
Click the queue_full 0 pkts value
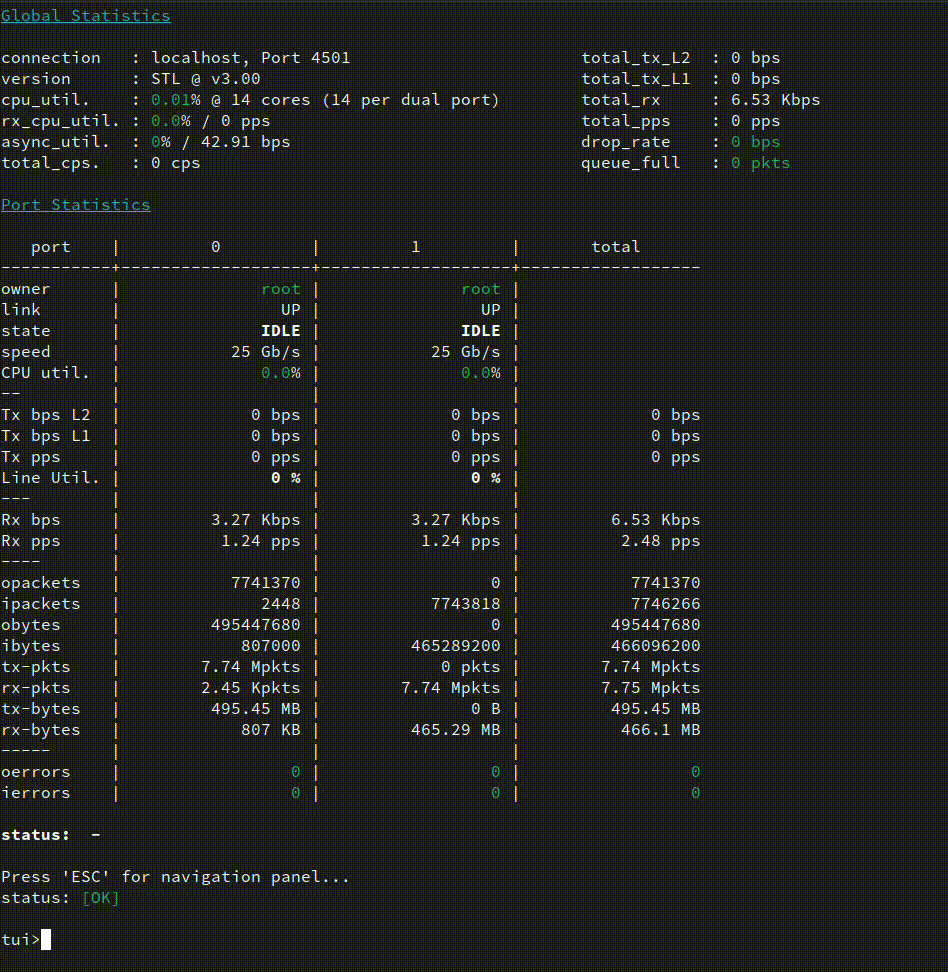coord(760,163)
